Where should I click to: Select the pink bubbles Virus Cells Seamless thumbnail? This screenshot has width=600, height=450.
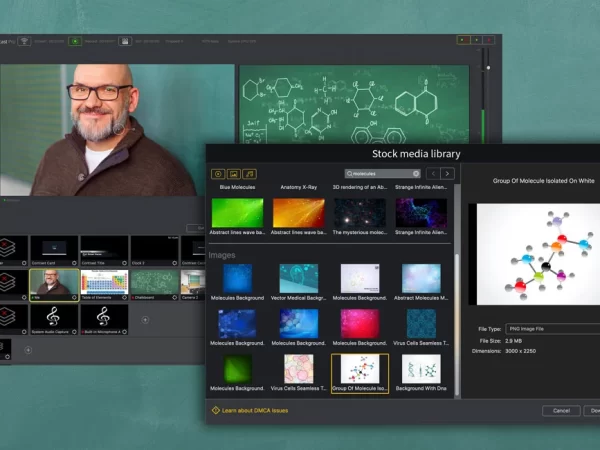(298, 369)
